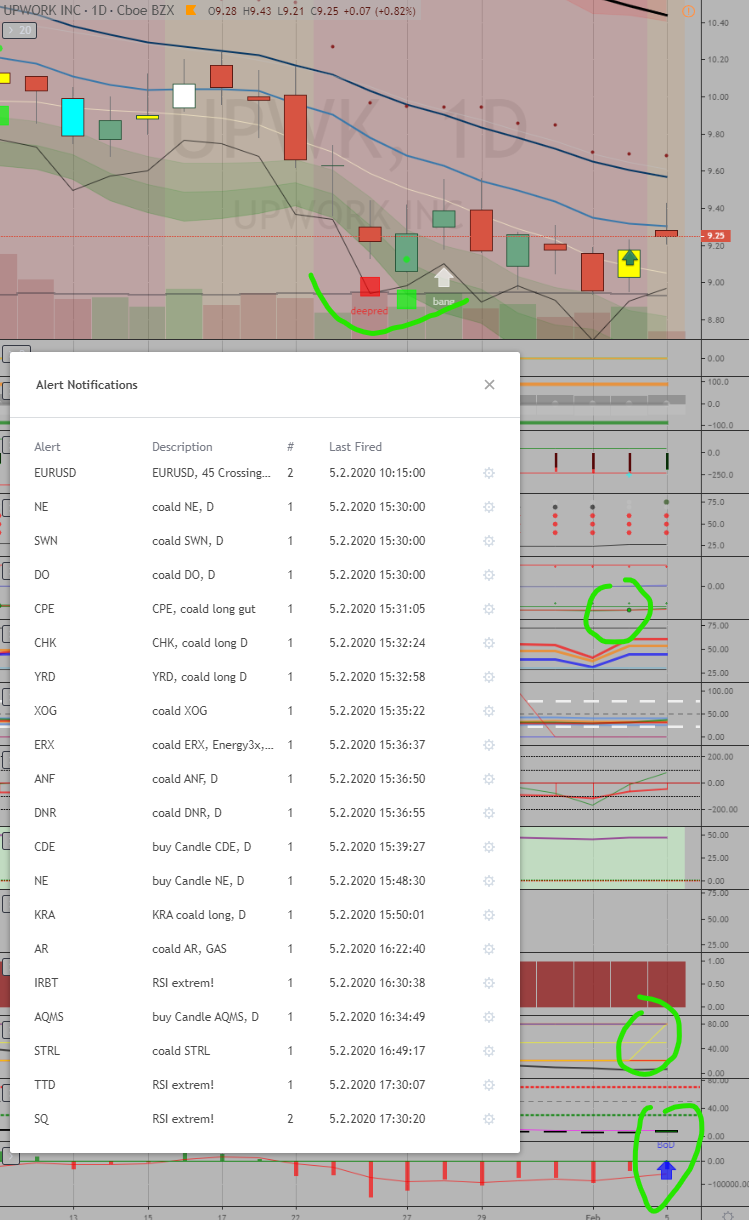This screenshot has height=1220, width=749.
Task: Click UPWORK INC symbol title in chart header
Action: point(45,11)
